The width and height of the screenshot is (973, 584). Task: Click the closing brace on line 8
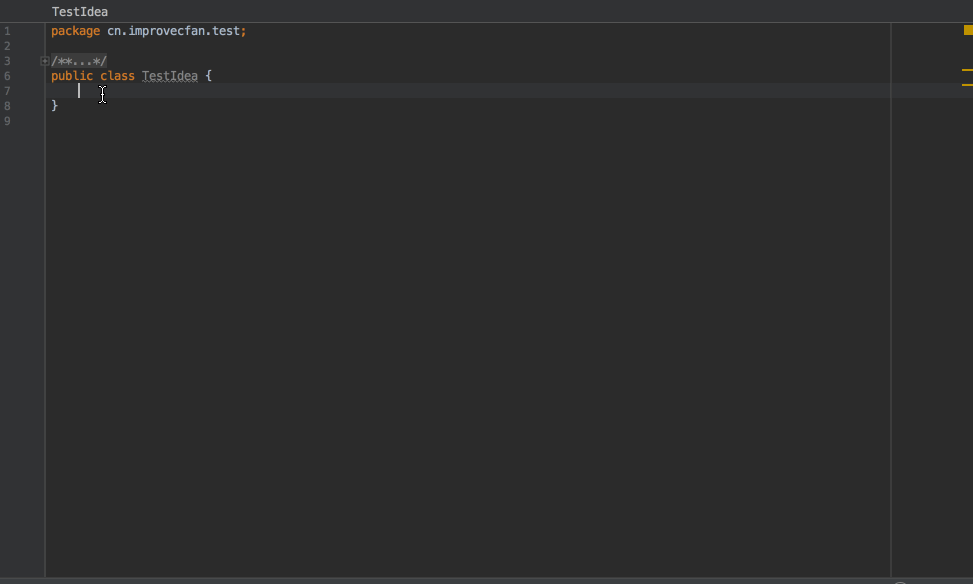click(55, 106)
